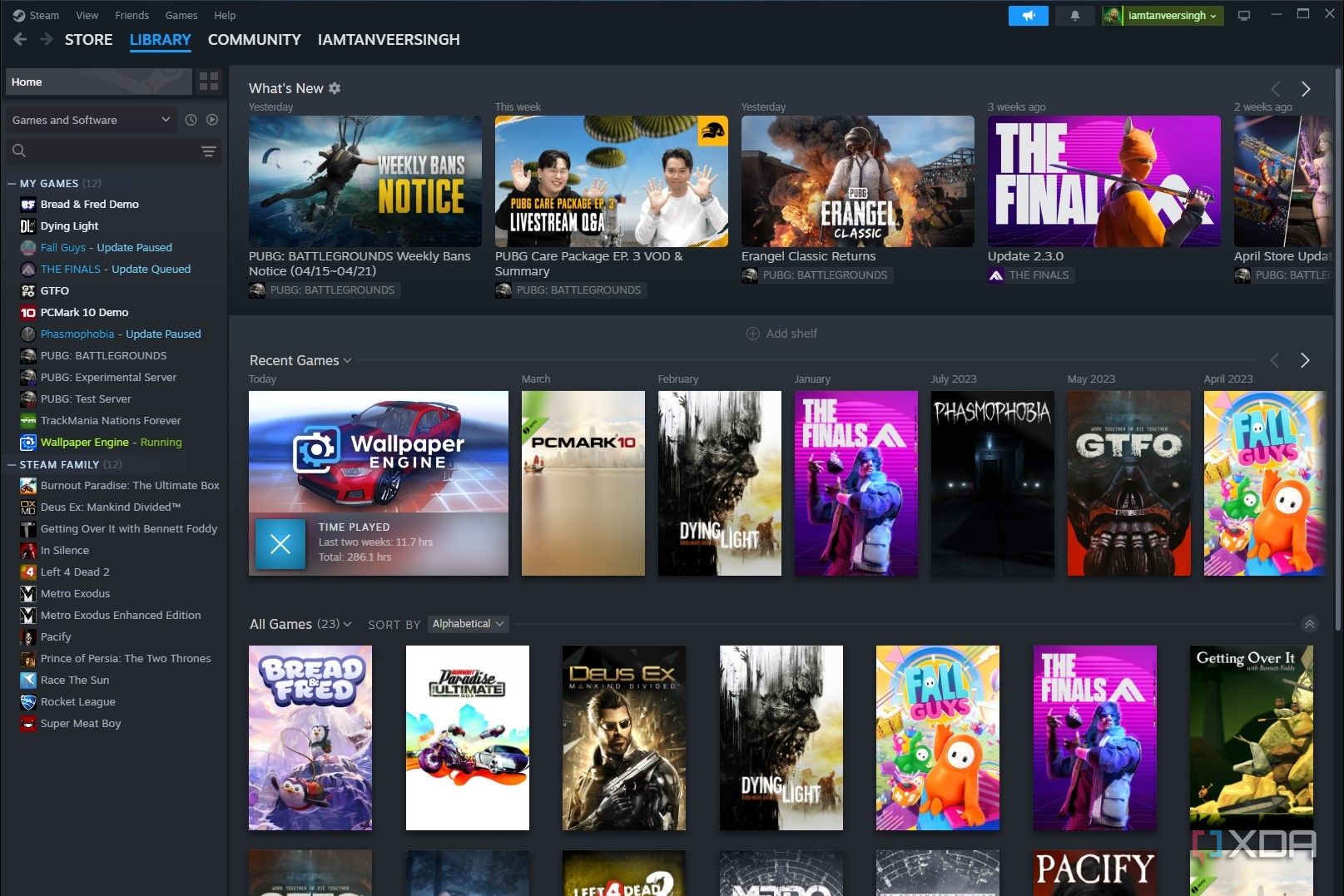Open the PUBG Care Package livestream card

(611, 181)
